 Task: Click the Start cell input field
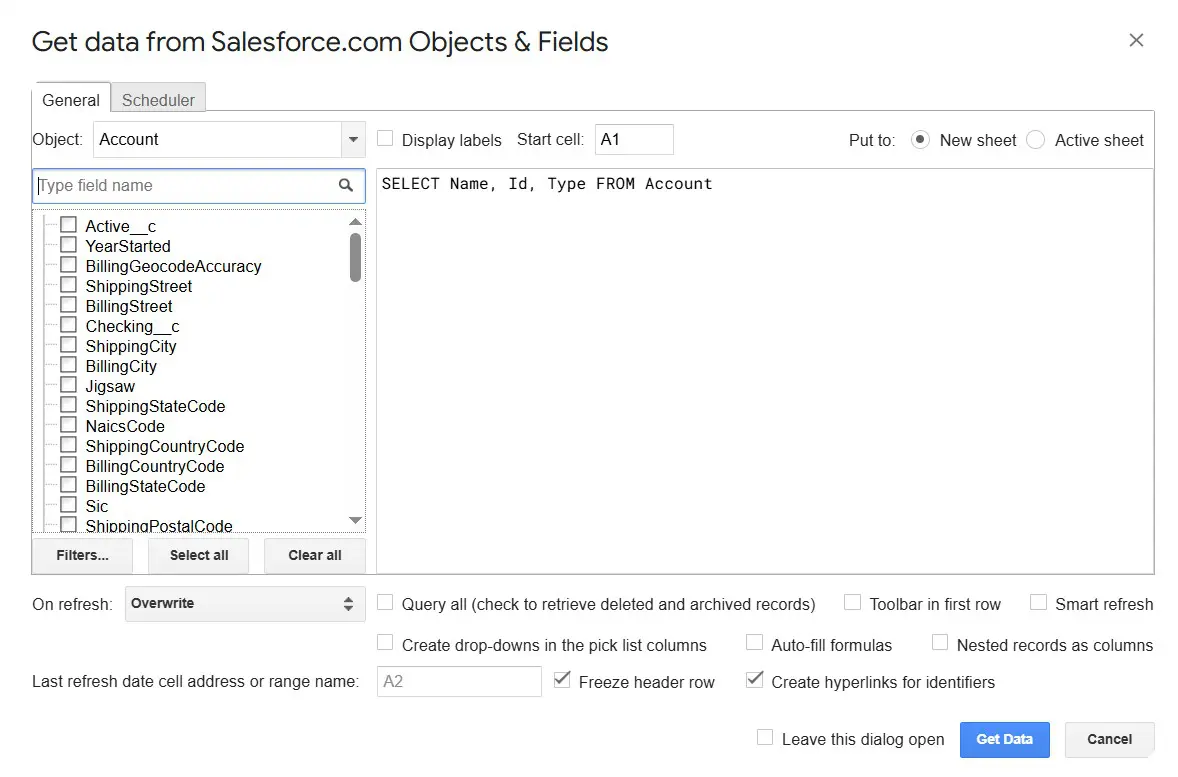pyautogui.click(x=634, y=140)
